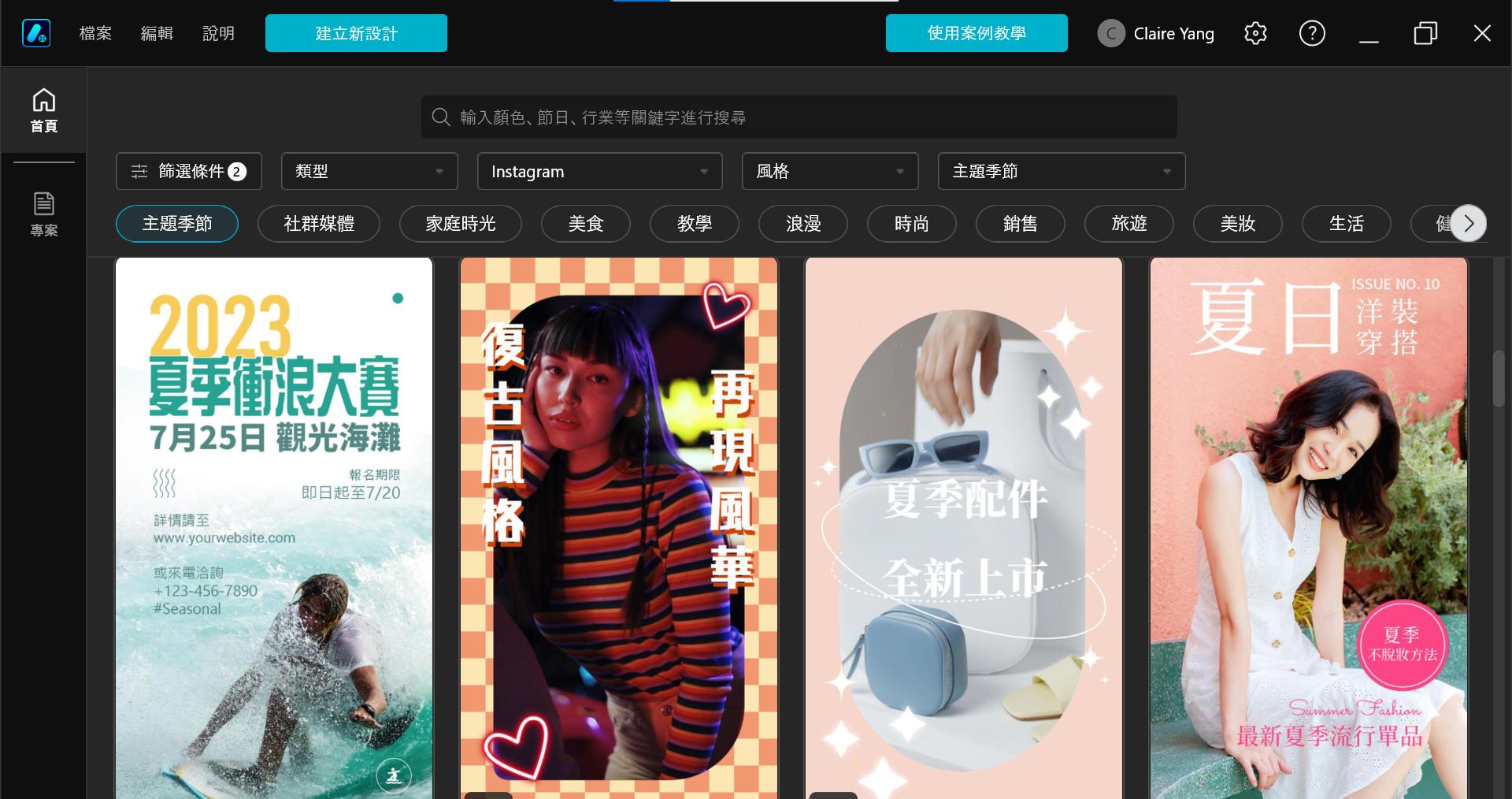Restore down the application window
The width and height of the screenshot is (1512, 799).
[1425, 33]
